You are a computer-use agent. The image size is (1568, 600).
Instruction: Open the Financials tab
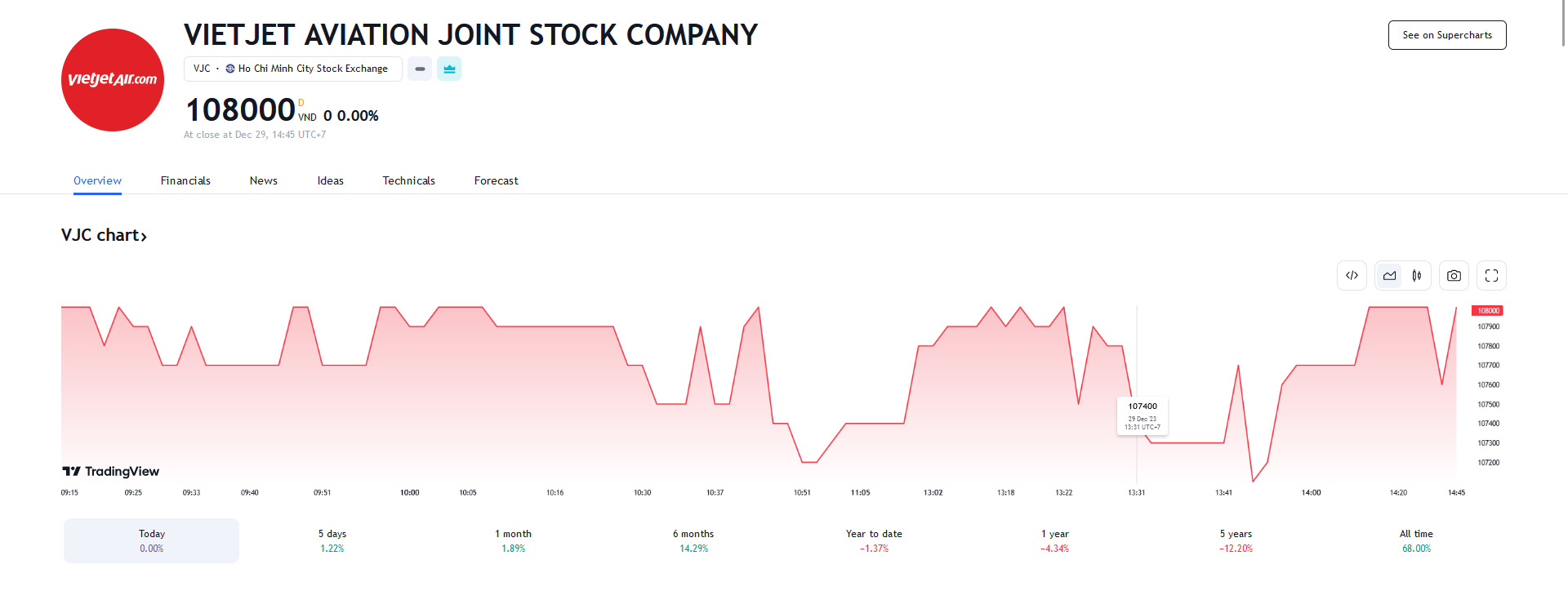(x=185, y=180)
